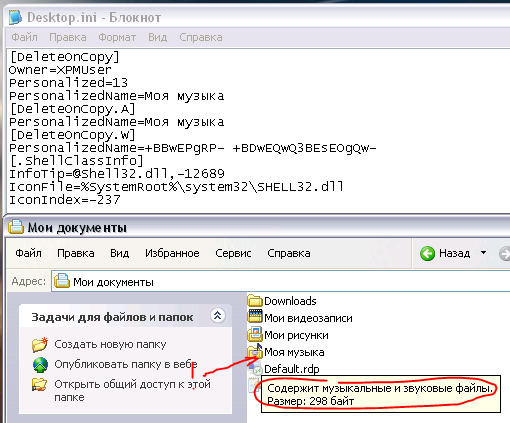510x423 pixels.
Task: Open the Сервис menu in Explorer
Action: tap(233, 253)
